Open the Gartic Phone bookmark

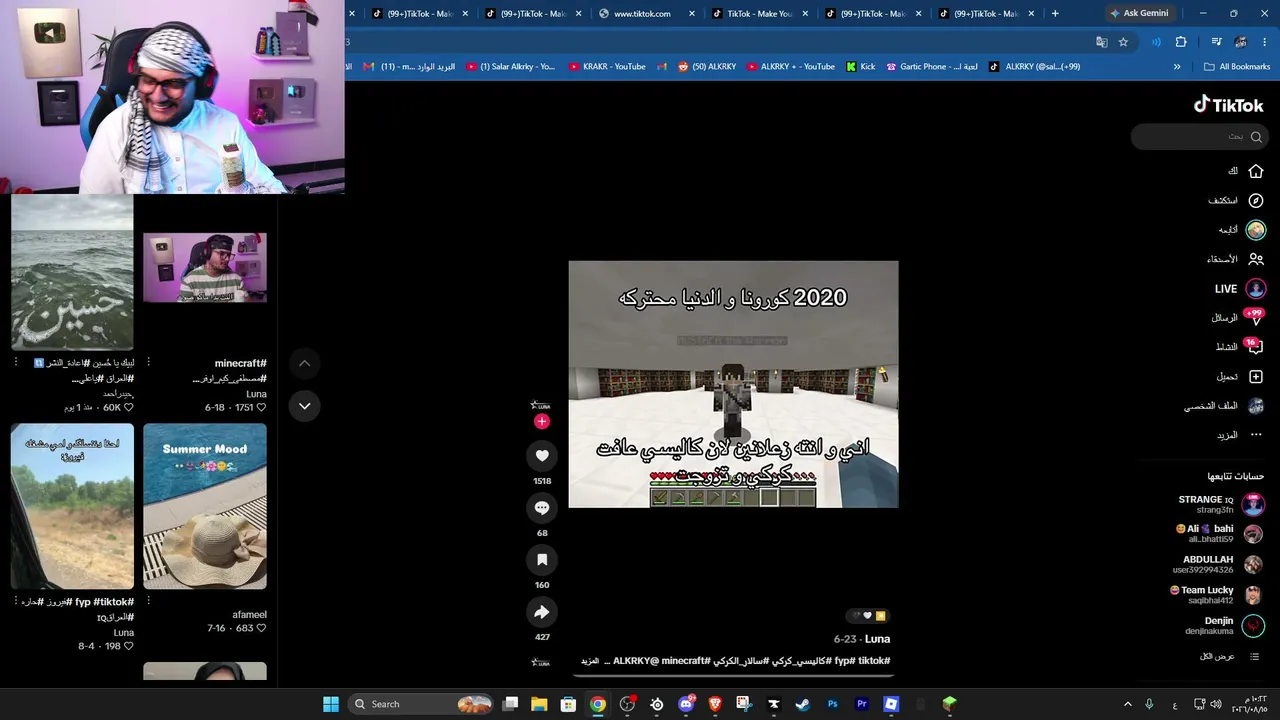(x=932, y=67)
